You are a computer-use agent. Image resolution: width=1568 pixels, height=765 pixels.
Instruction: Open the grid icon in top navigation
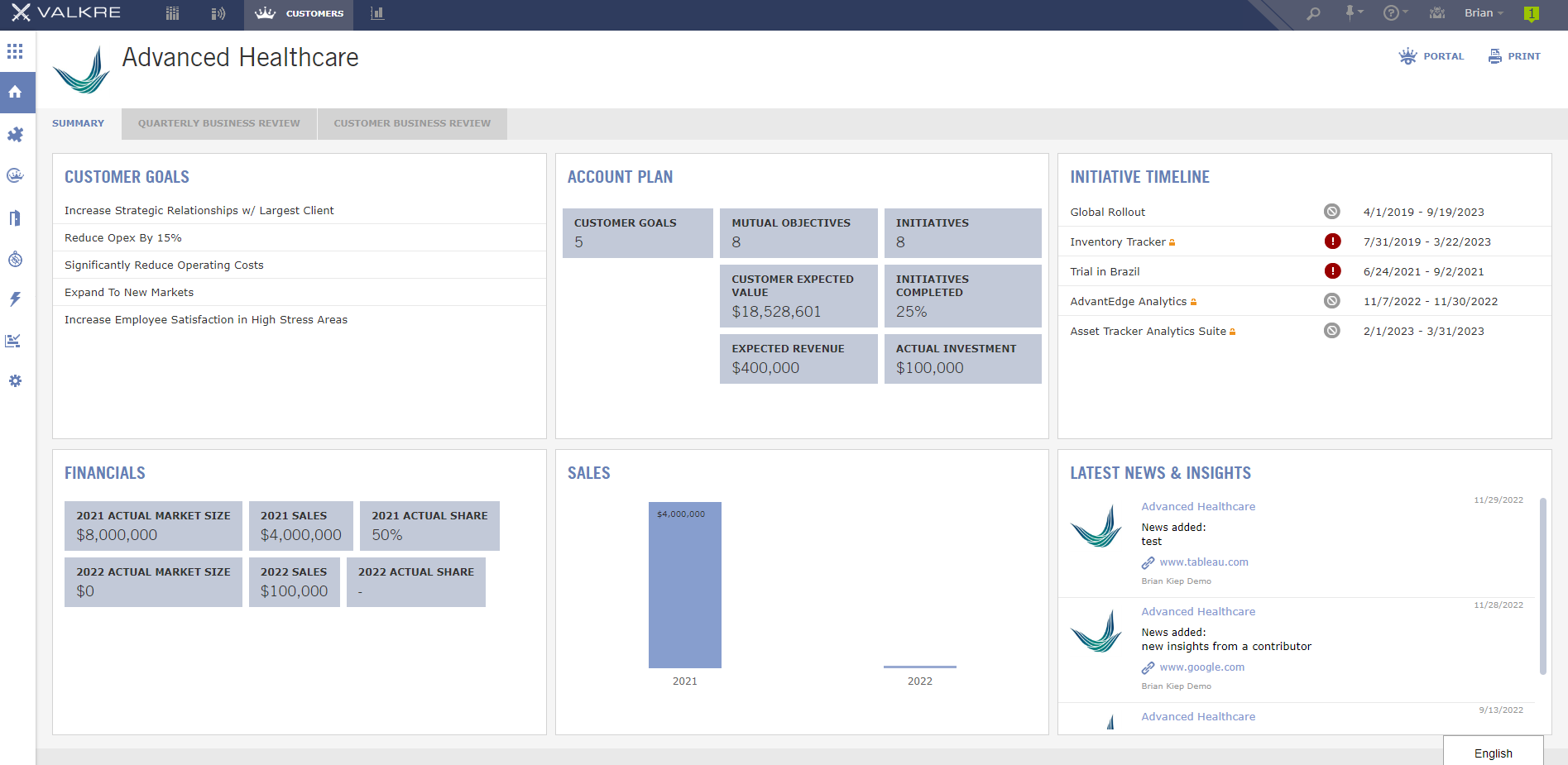172,13
